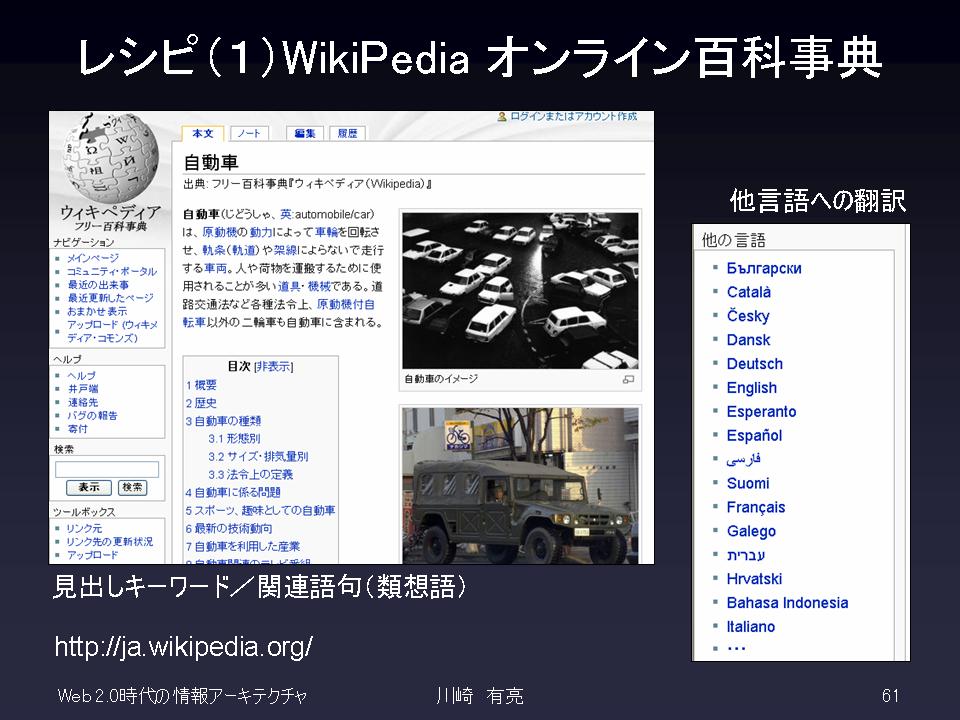
Task: Click the 表示 button
Action: pos(89,487)
